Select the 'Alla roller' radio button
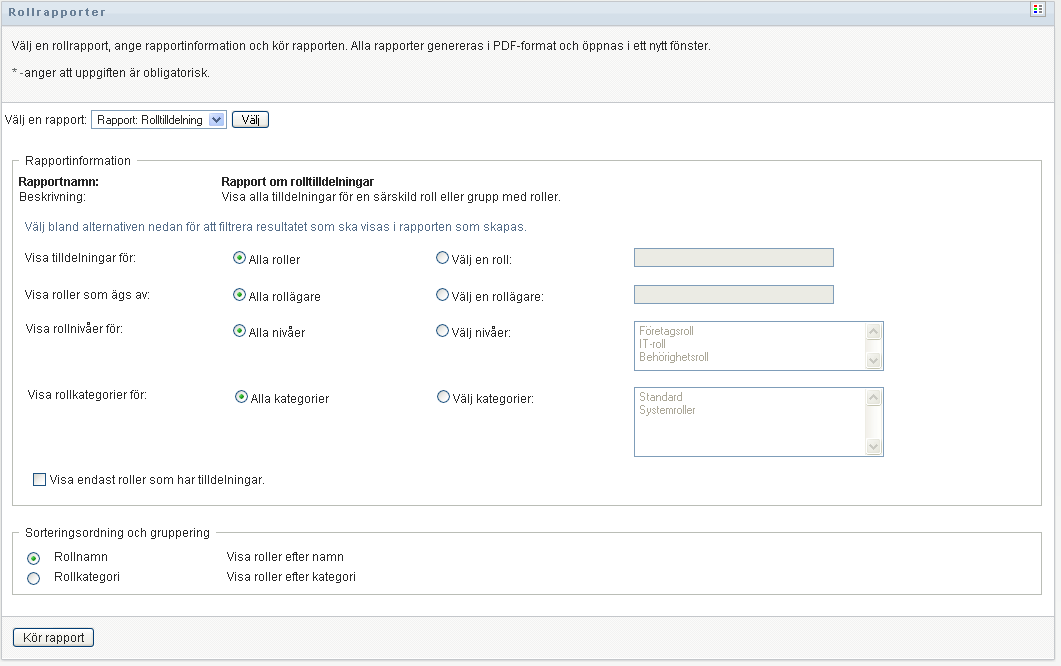1061x666 pixels. coord(240,258)
